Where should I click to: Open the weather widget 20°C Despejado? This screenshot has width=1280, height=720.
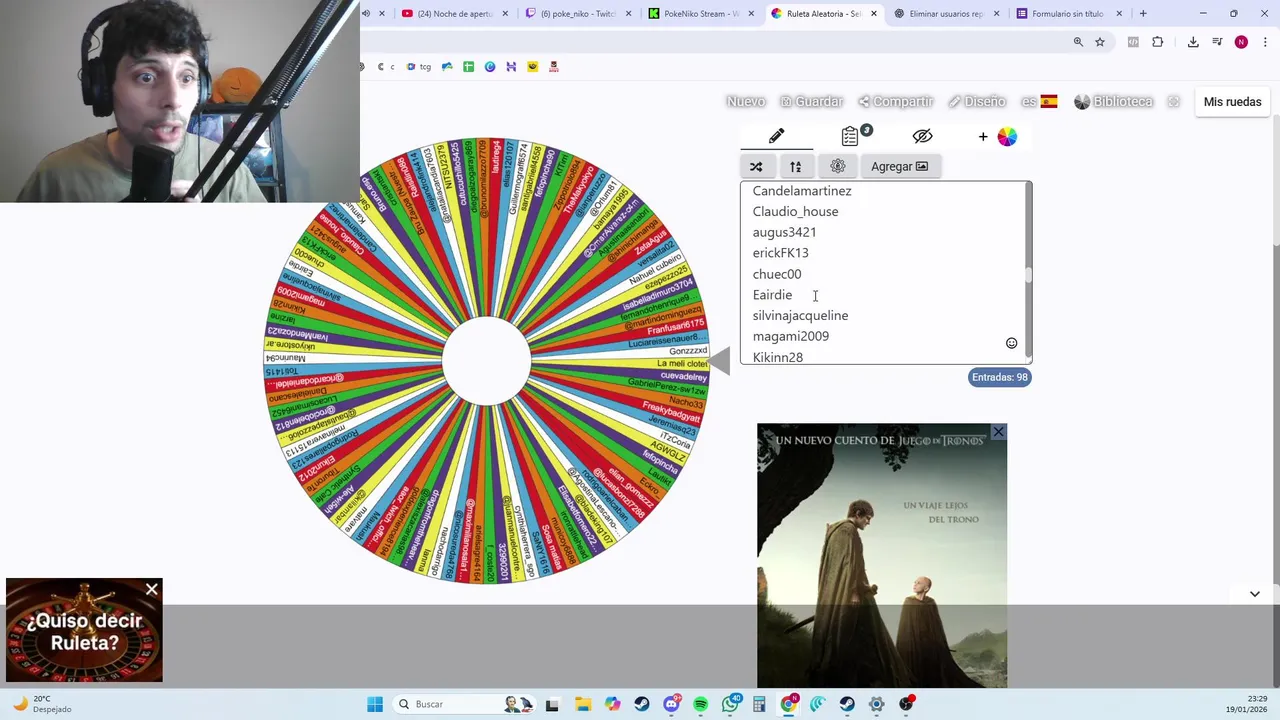click(x=42, y=704)
